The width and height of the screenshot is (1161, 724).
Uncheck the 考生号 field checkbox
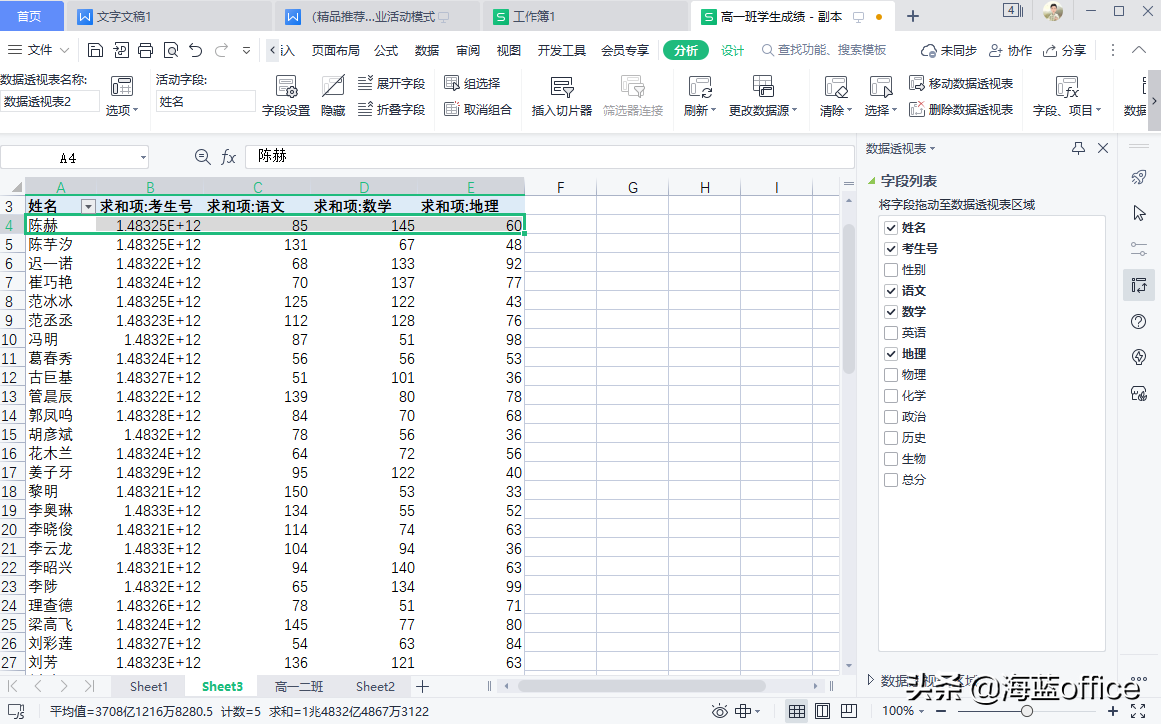pos(891,249)
